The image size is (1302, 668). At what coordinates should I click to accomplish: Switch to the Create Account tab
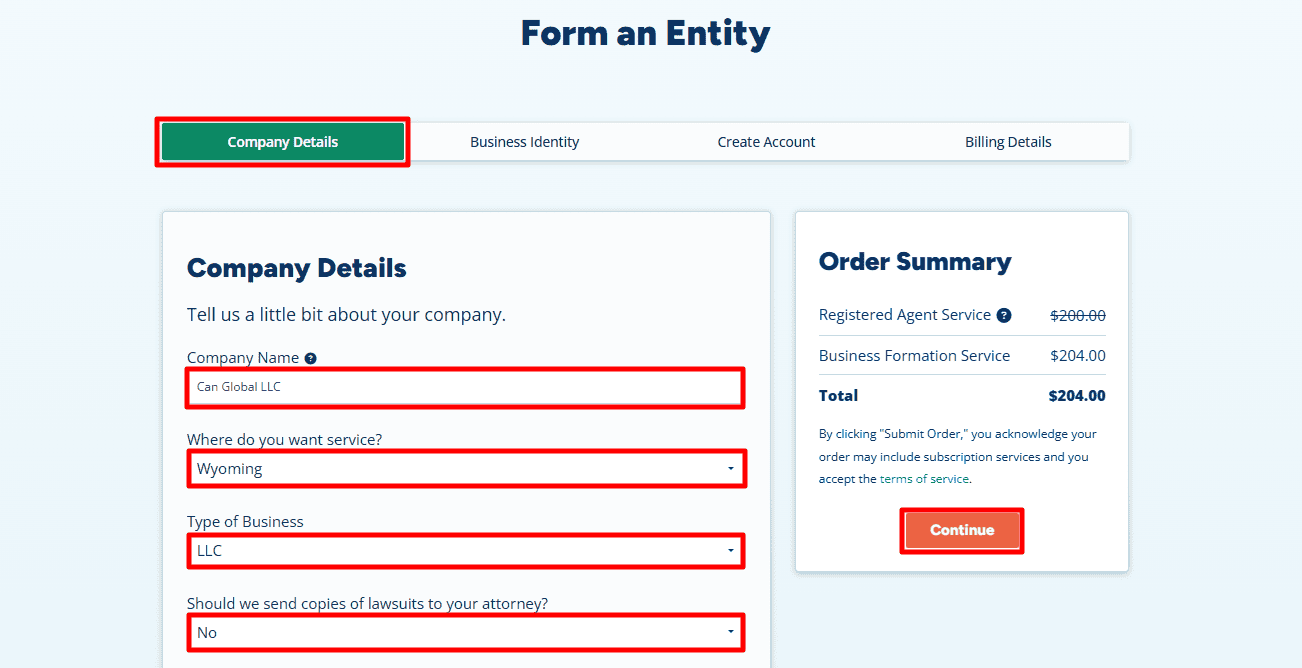[766, 141]
